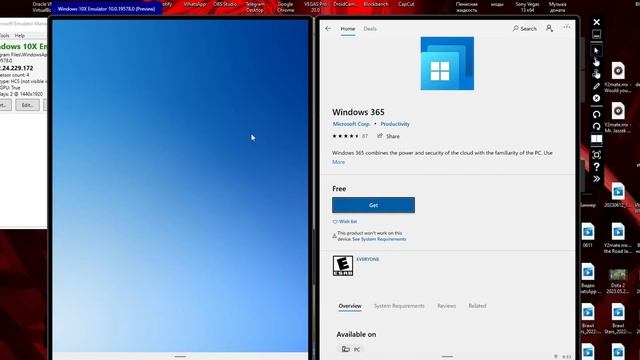The width and height of the screenshot is (640, 360).
Task: Select single-point mouse input in emulator toolbar
Action: click(596, 51)
